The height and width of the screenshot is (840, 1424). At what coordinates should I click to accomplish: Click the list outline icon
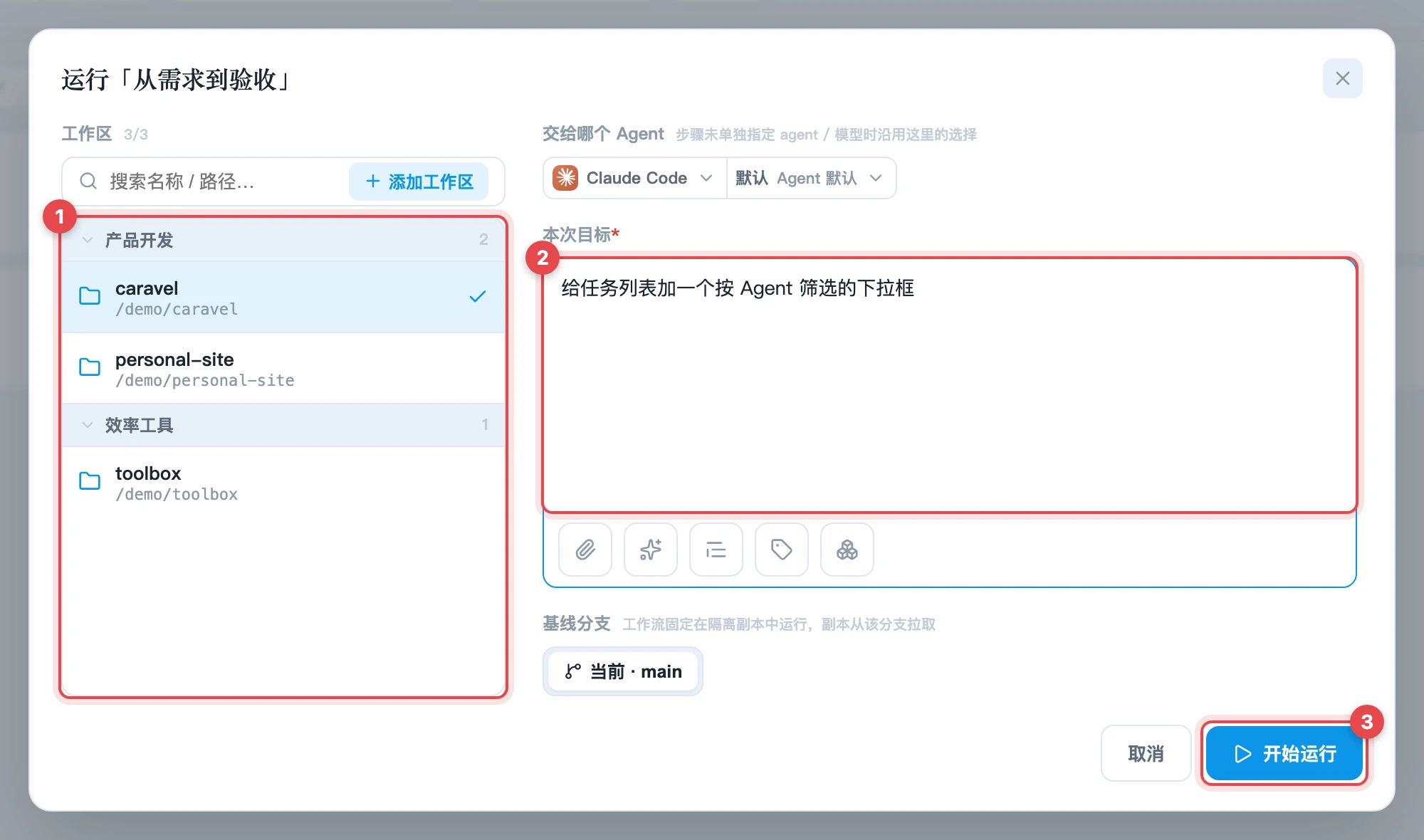coord(716,550)
